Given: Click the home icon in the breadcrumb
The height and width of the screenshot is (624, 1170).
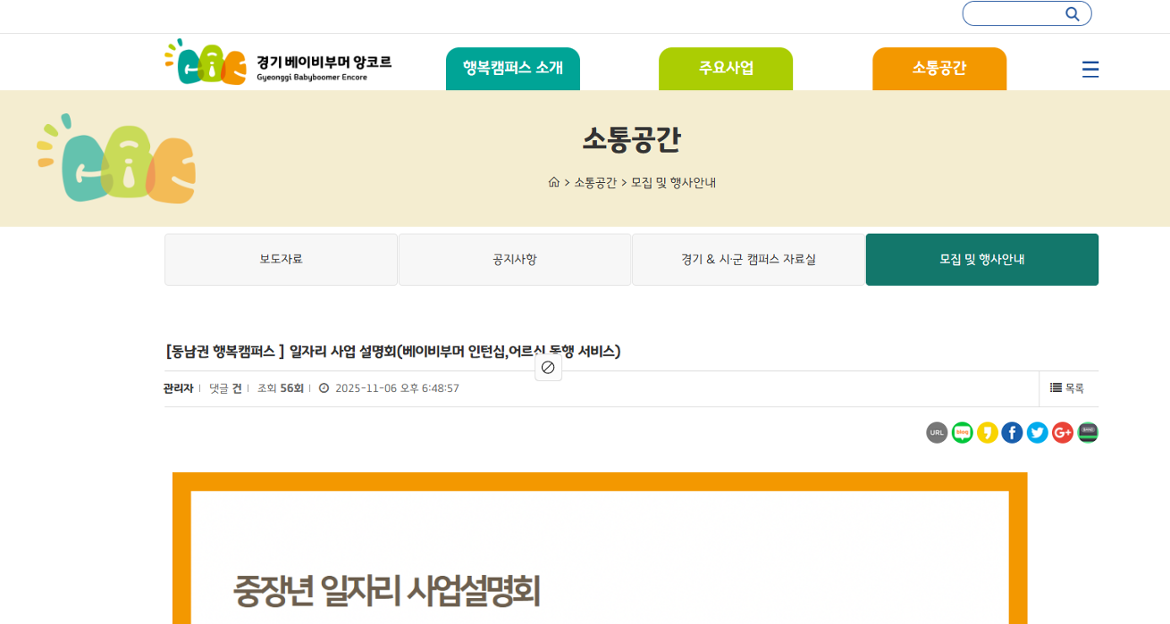Looking at the screenshot, I should coord(552,182).
